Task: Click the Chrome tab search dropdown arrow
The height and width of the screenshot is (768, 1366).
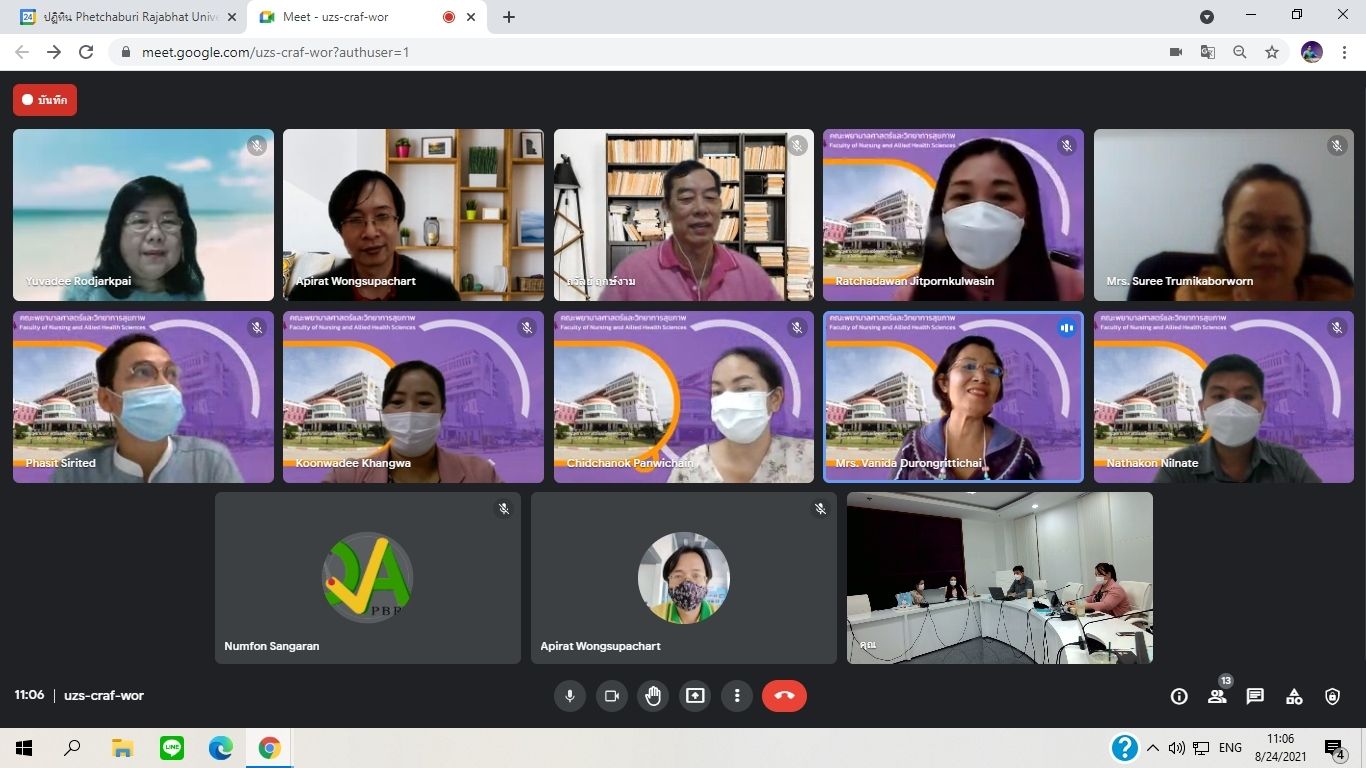Action: 1207,17
